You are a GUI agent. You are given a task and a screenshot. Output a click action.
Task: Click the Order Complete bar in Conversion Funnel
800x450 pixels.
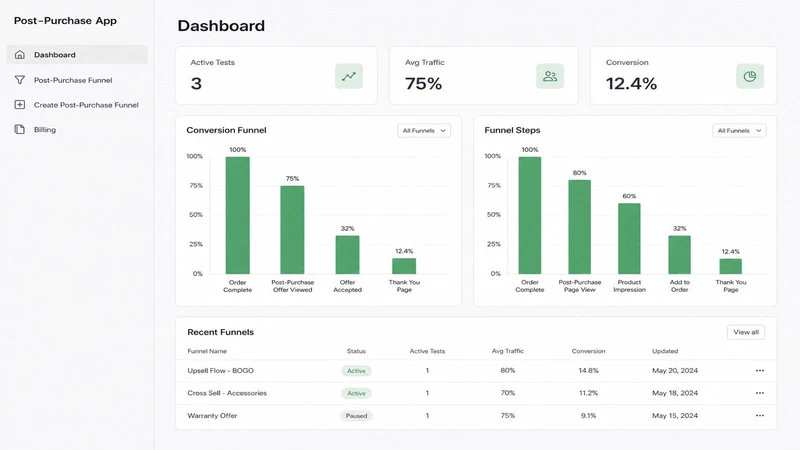(238, 215)
